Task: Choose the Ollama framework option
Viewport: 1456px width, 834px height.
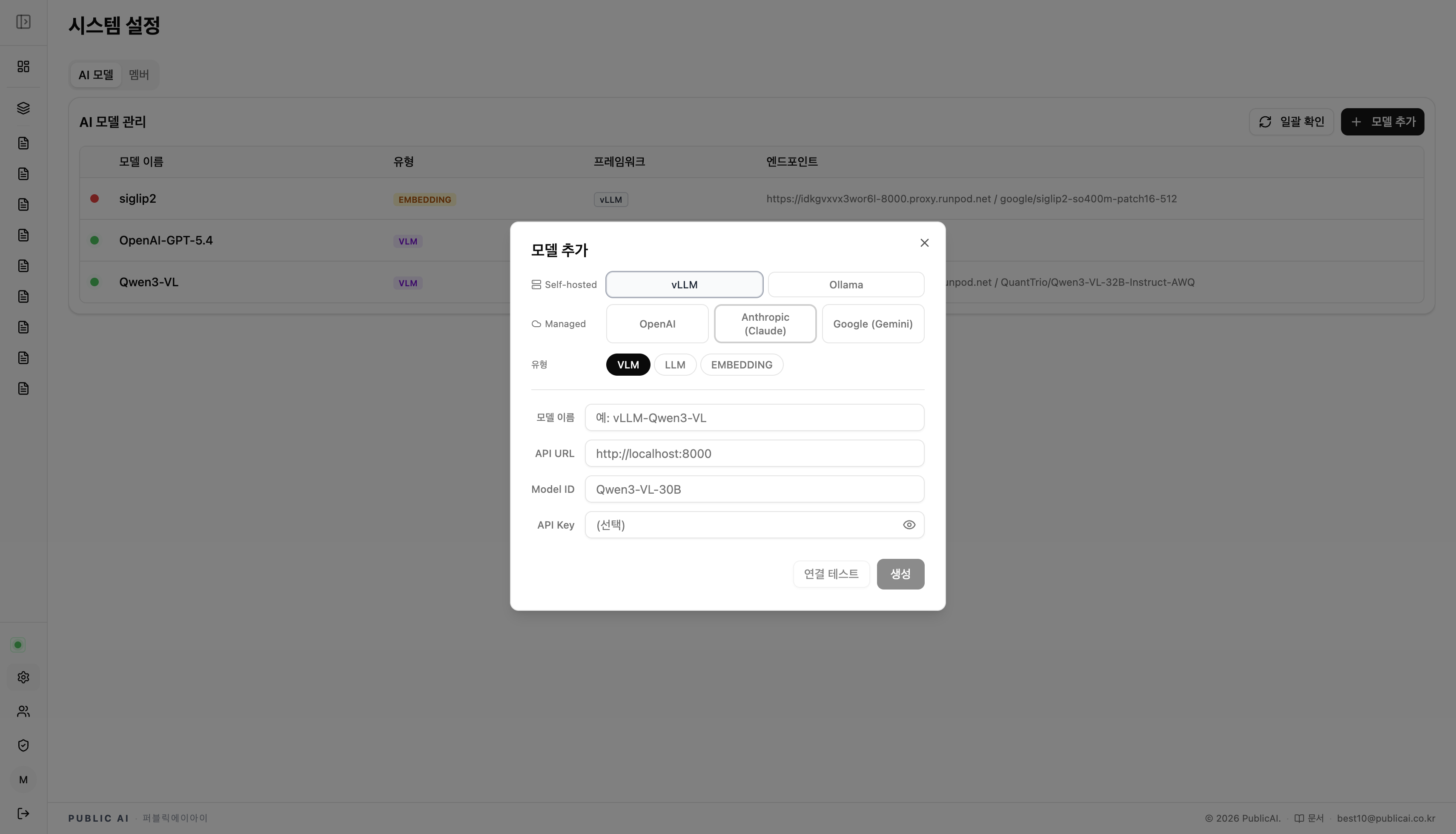Action: 846,285
